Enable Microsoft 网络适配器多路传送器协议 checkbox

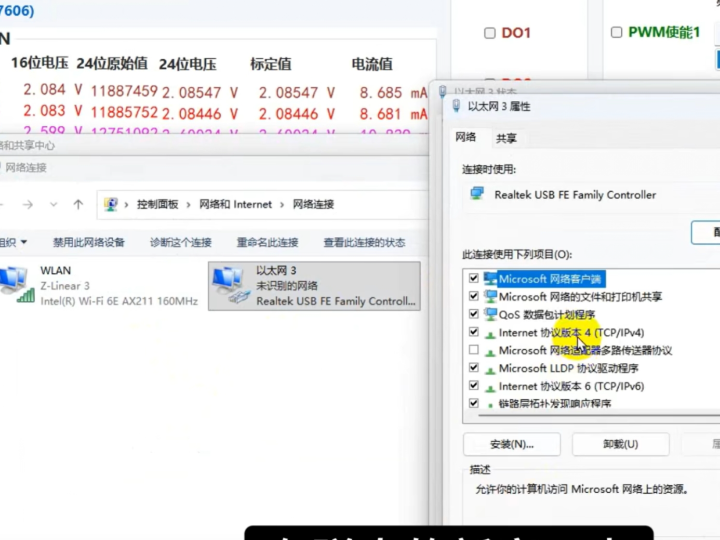pyautogui.click(x=473, y=350)
